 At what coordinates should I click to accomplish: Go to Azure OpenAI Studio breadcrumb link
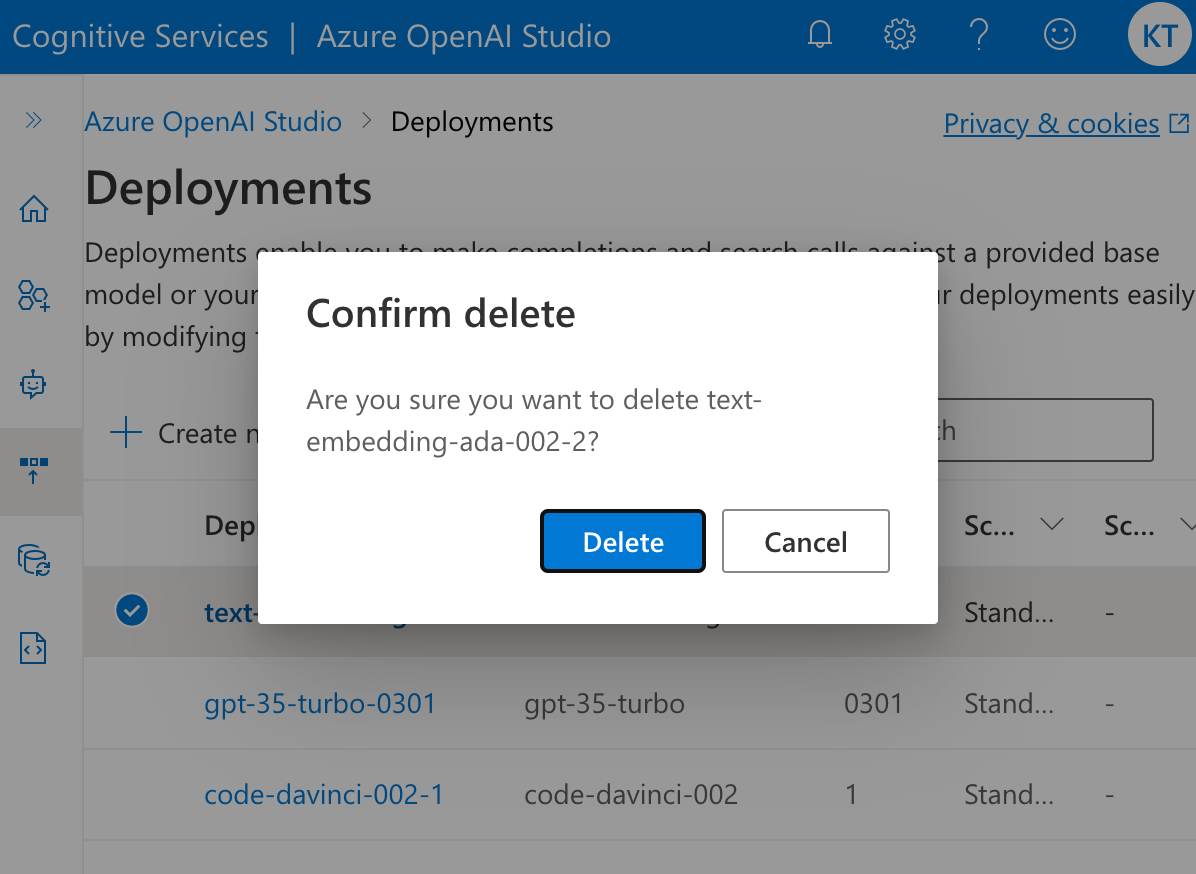pyautogui.click(x=213, y=121)
